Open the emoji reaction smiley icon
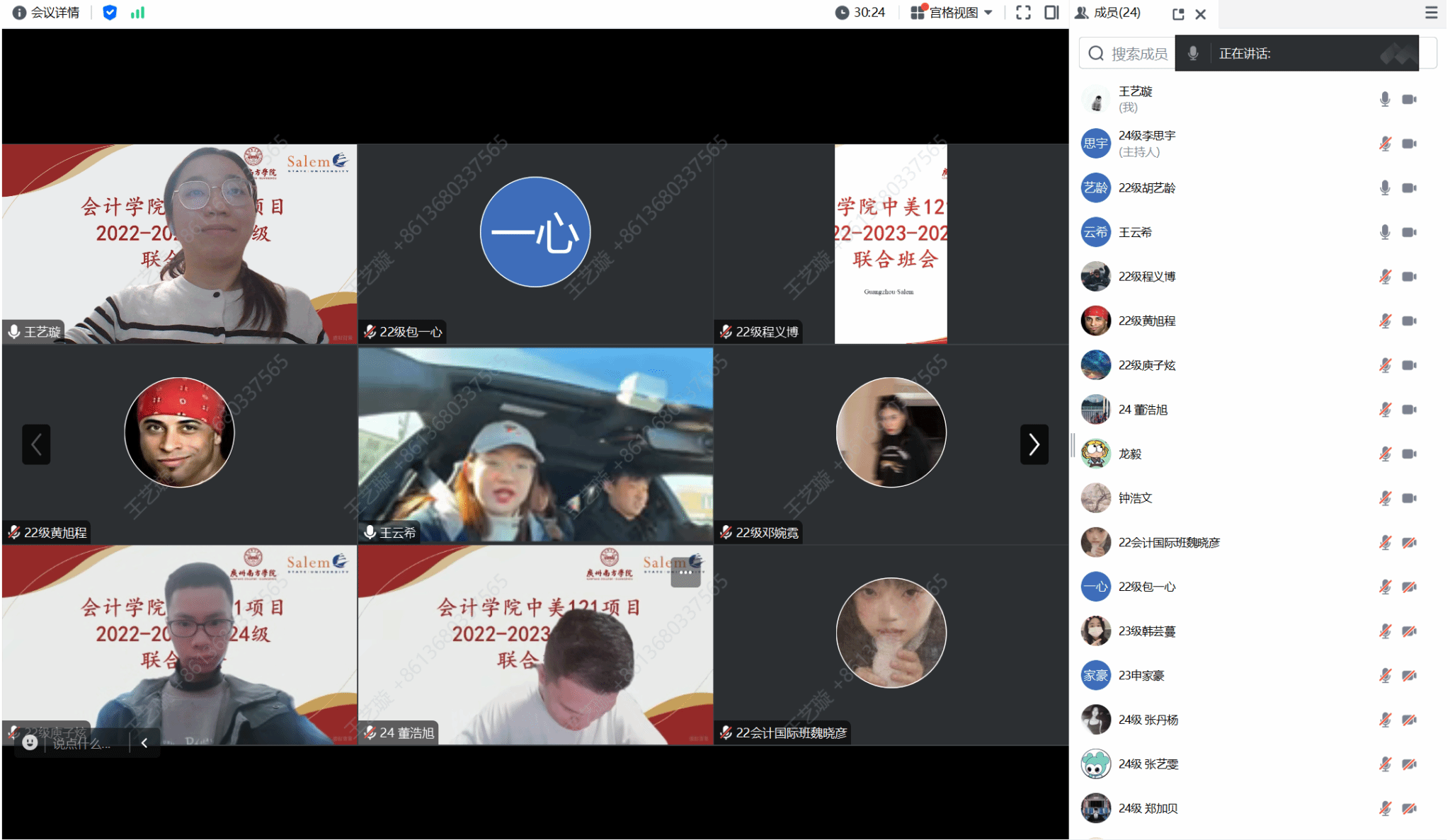This screenshot has height=840, width=1450. 30,742
